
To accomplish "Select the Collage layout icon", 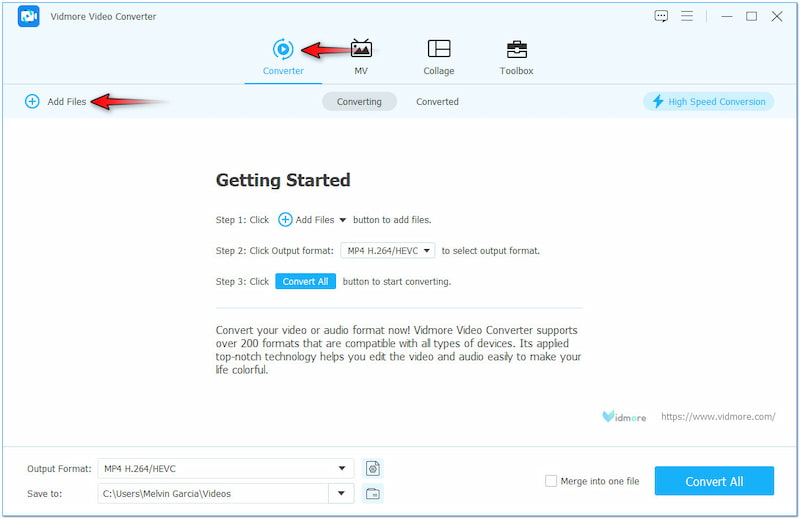I will [438, 49].
